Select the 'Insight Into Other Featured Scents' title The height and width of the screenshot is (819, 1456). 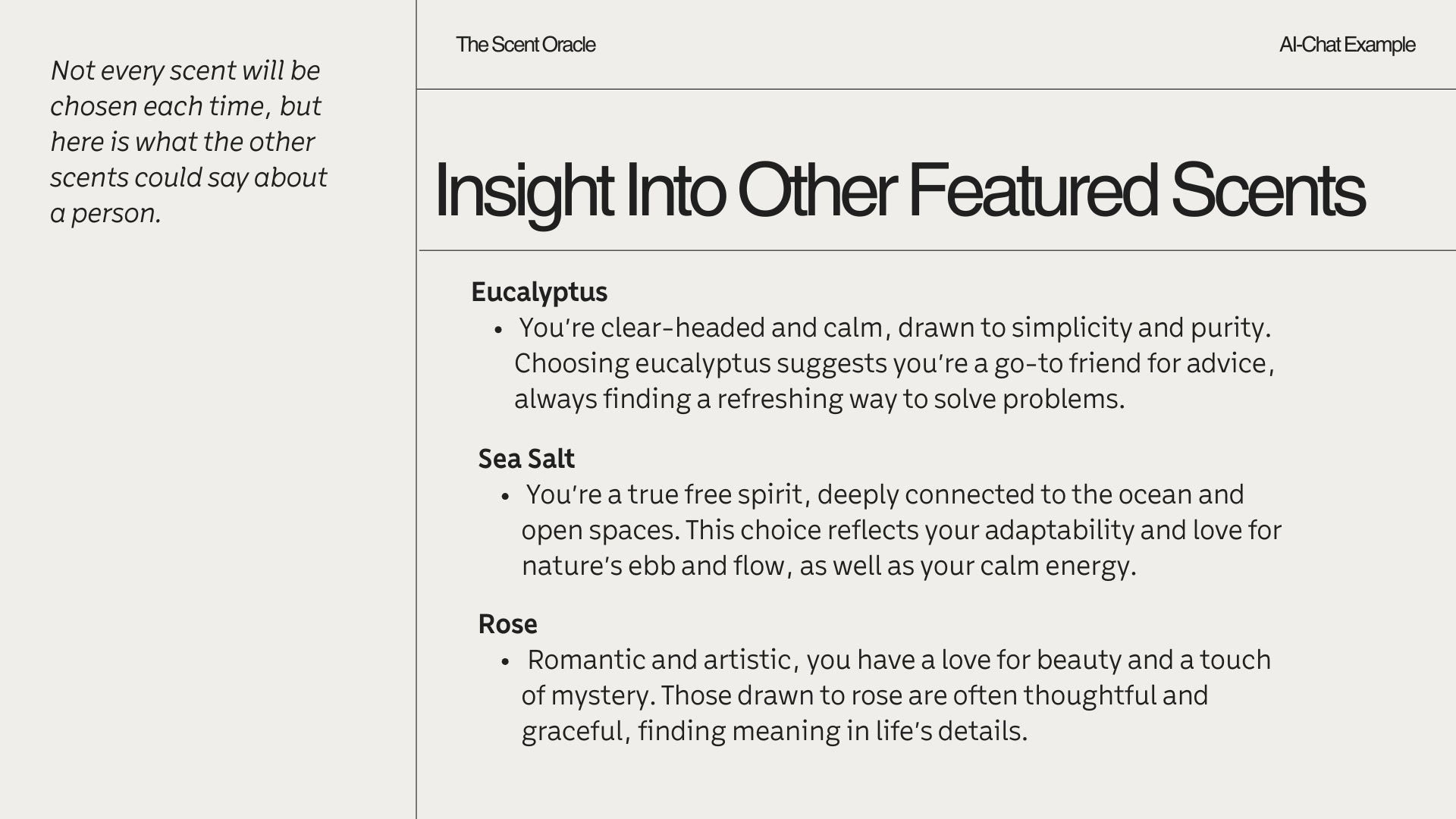[899, 191]
